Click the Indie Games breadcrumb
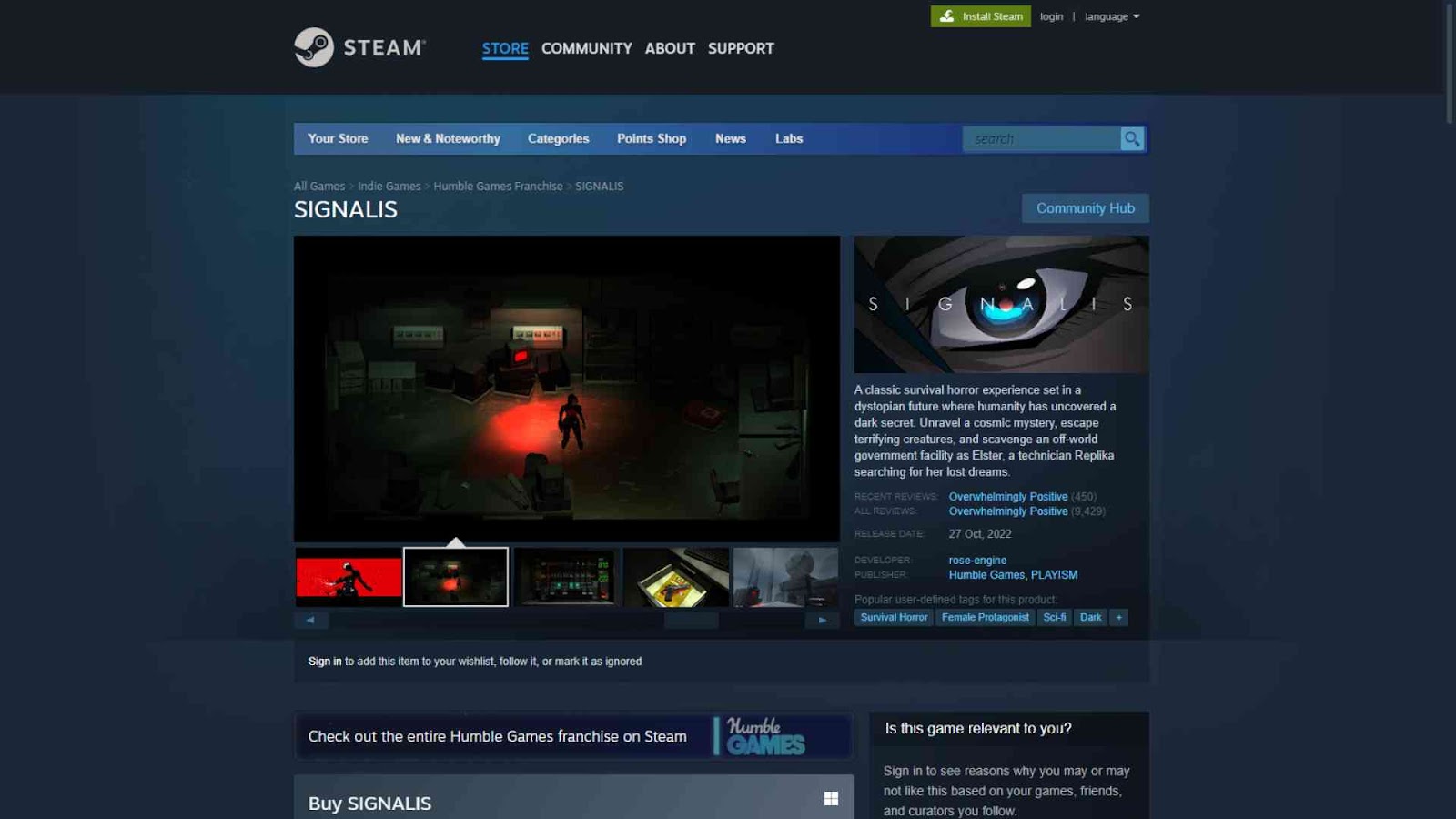This screenshot has height=819, width=1456. pyautogui.click(x=389, y=186)
